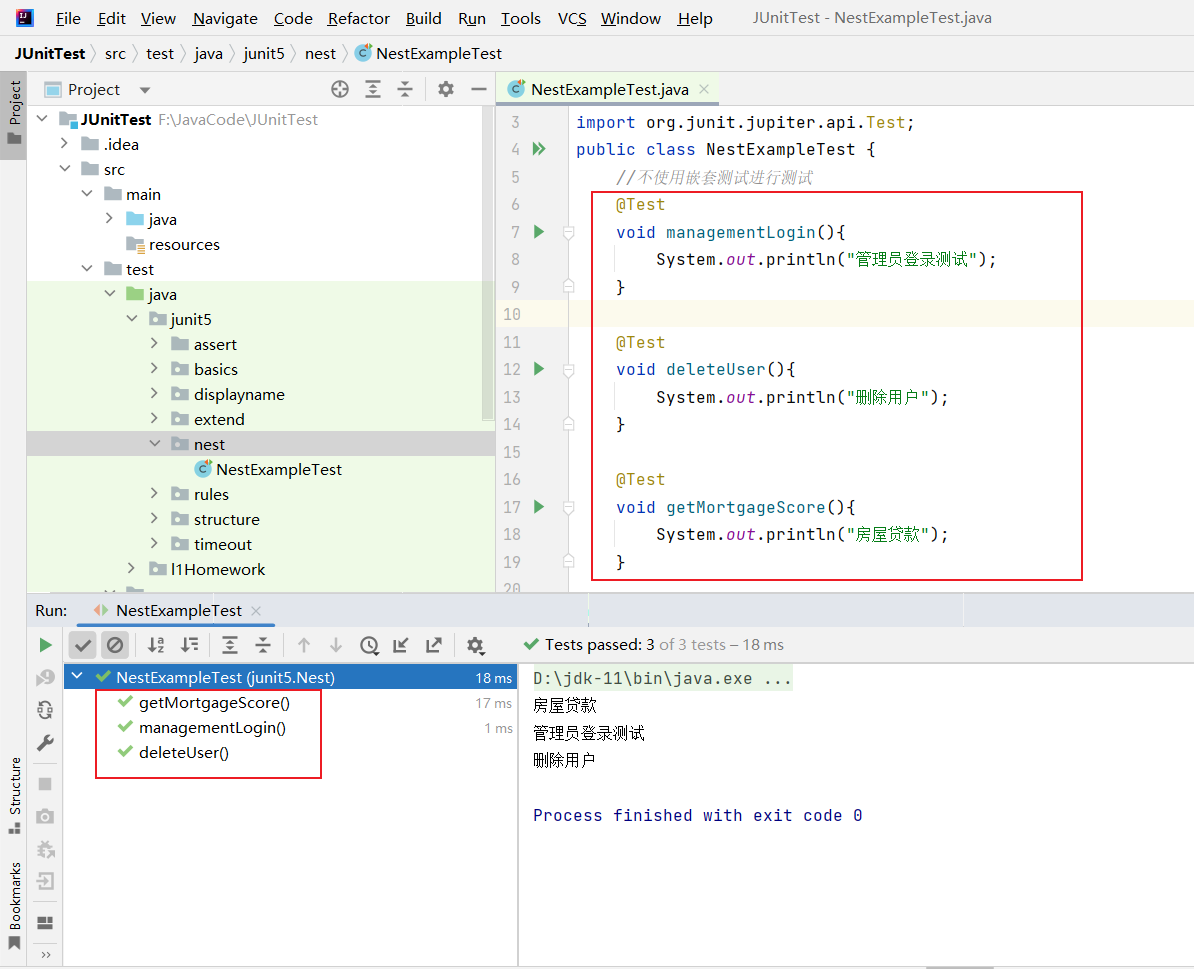Screen dimensions: 1194x969
Task: Click the locate/select opened file icon
Action: [x=340, y=89]
